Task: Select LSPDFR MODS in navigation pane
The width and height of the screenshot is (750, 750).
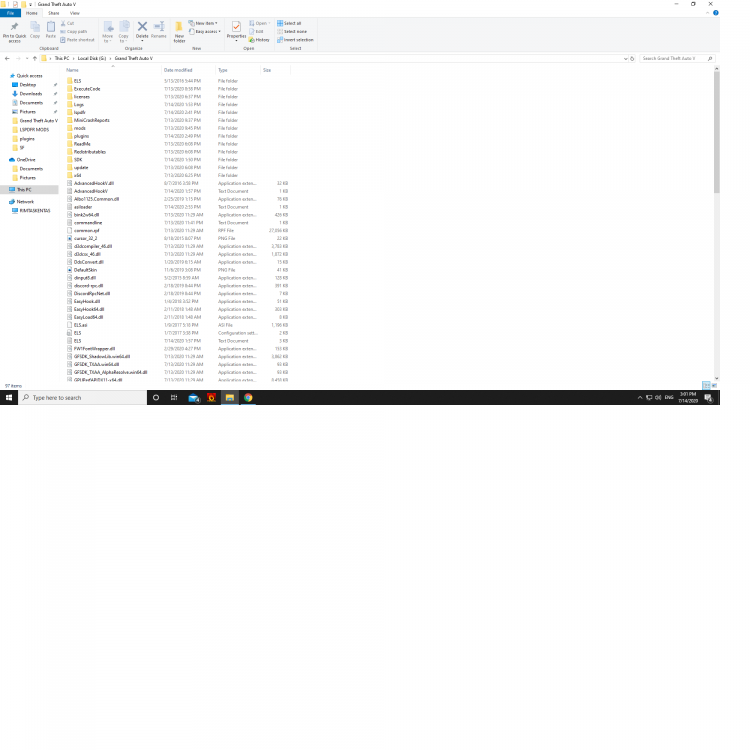Action: click(34, 130)
